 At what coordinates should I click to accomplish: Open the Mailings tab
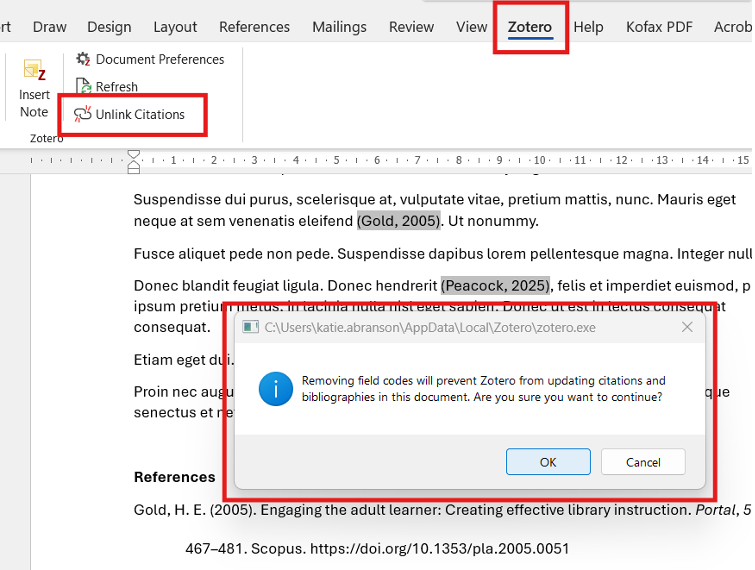tap(339, 27)
